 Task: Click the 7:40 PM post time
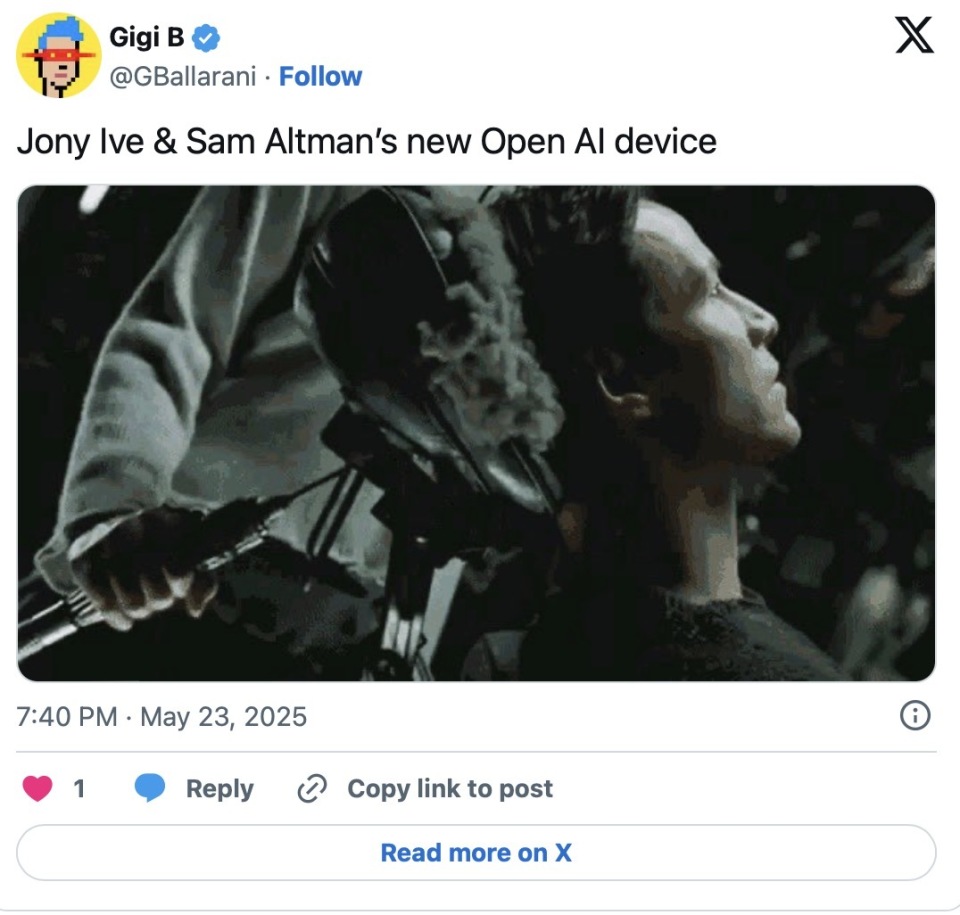66,717
